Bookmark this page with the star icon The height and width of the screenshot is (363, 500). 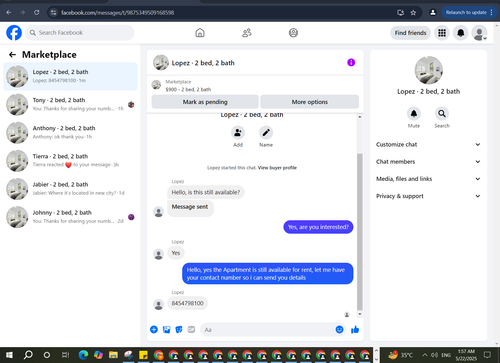click(x=413, y=13)
